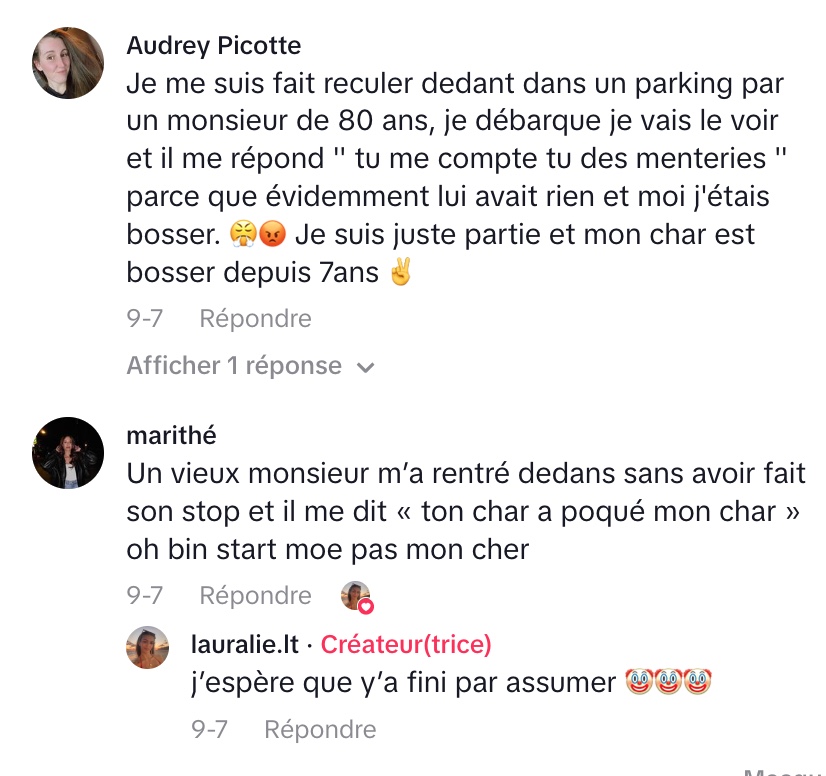Click the chevron beside Afficher 1 réponse

366,367
